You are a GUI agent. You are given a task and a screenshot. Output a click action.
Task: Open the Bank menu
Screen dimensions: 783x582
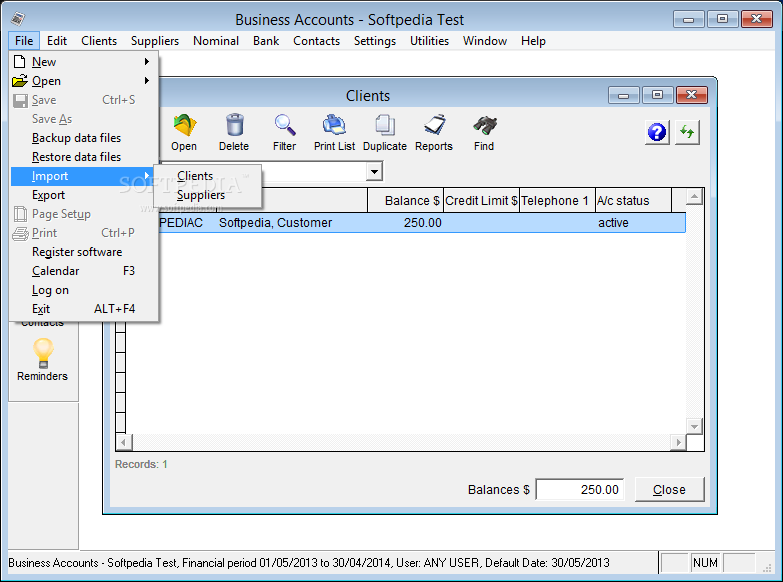(266, 41)
